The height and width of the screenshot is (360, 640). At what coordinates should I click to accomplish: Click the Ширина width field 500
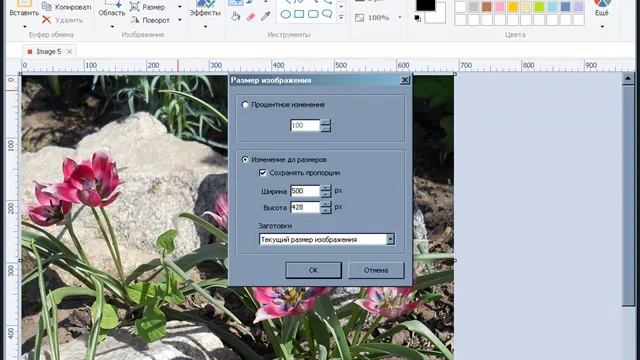[x=305, y=191]
